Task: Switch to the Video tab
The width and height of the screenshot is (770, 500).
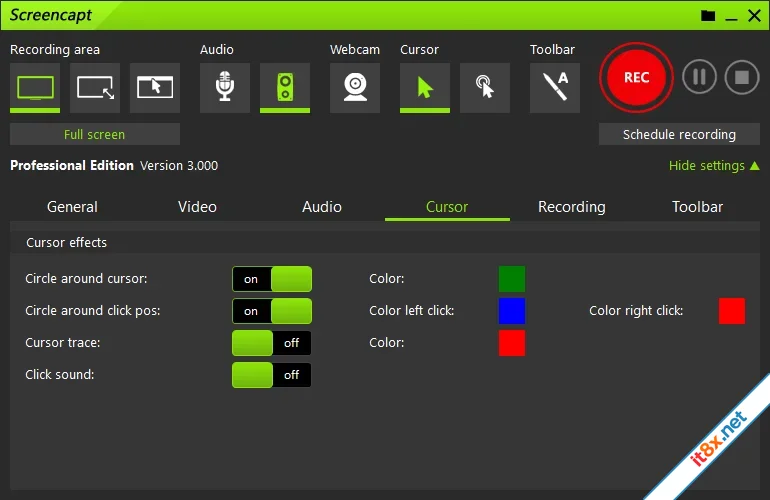Action: click(197, 207)
